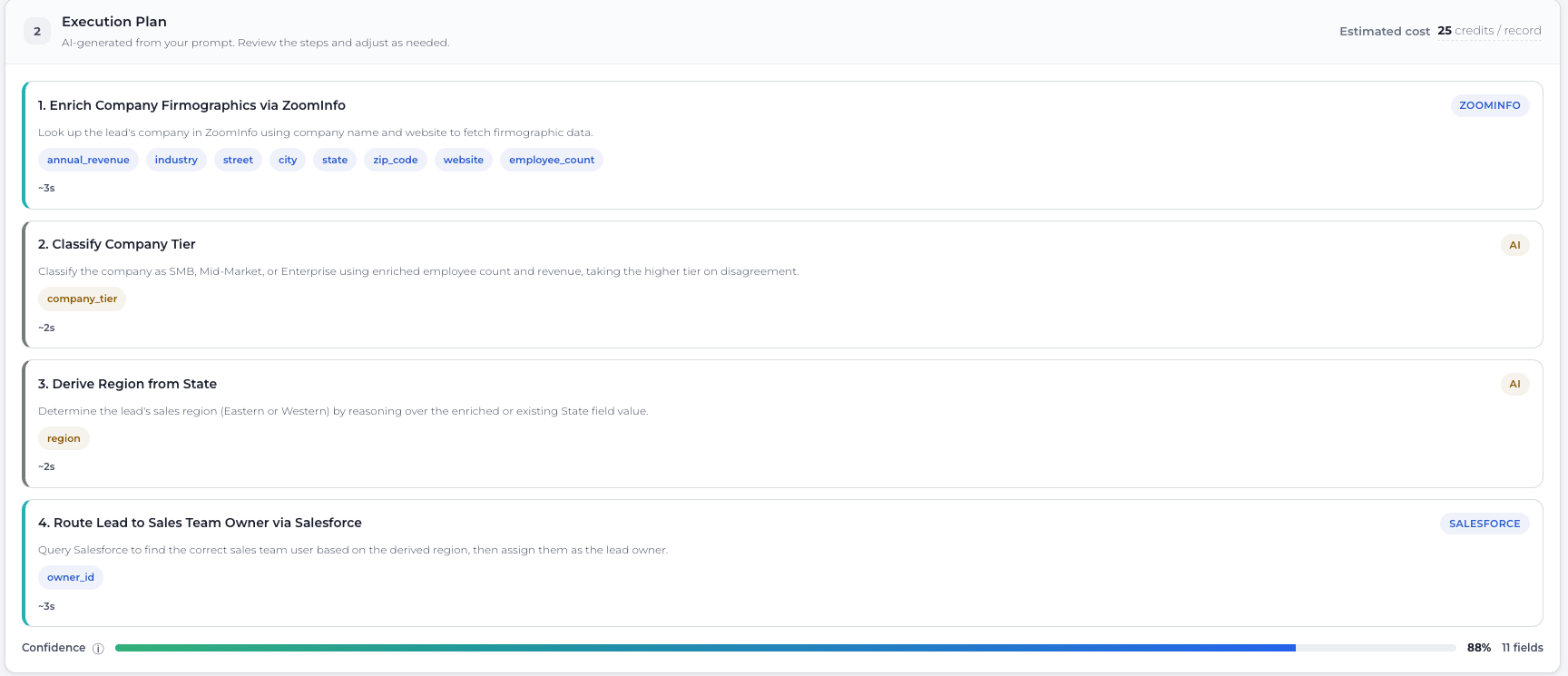1568x676 pixels.
Task: Click the SALESFORCE badge
Action: coord(1484,523)
